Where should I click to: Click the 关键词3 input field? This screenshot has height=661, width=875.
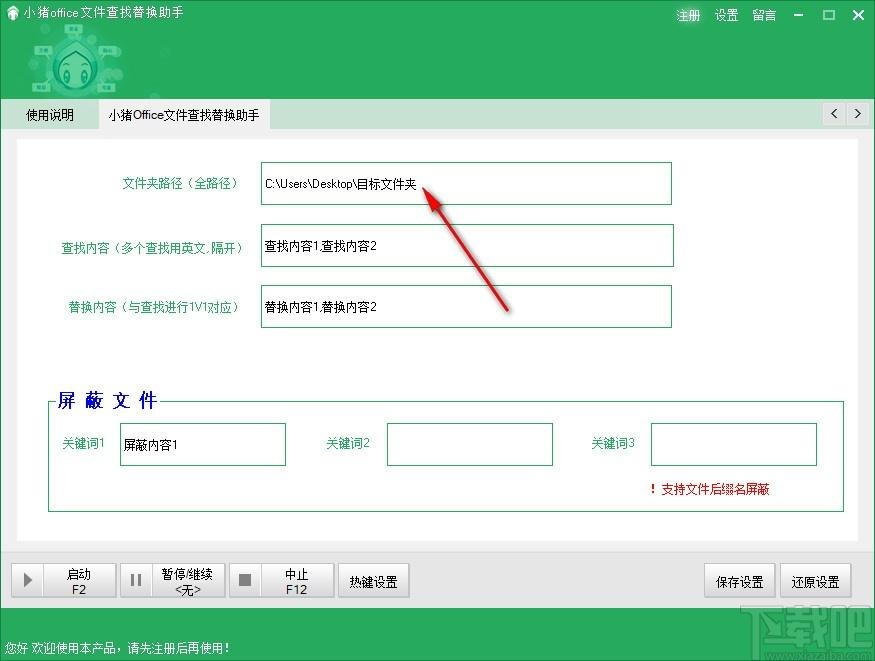734,445
